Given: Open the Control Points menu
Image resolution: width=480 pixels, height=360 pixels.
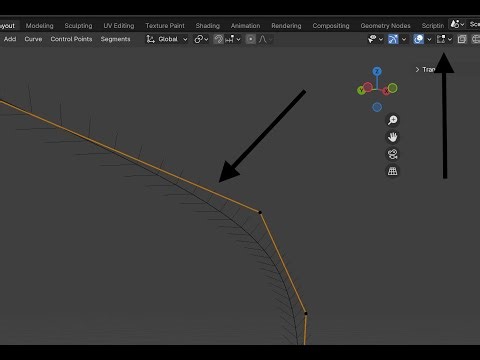Looking at the screenshot, I should tap(71, 39).
